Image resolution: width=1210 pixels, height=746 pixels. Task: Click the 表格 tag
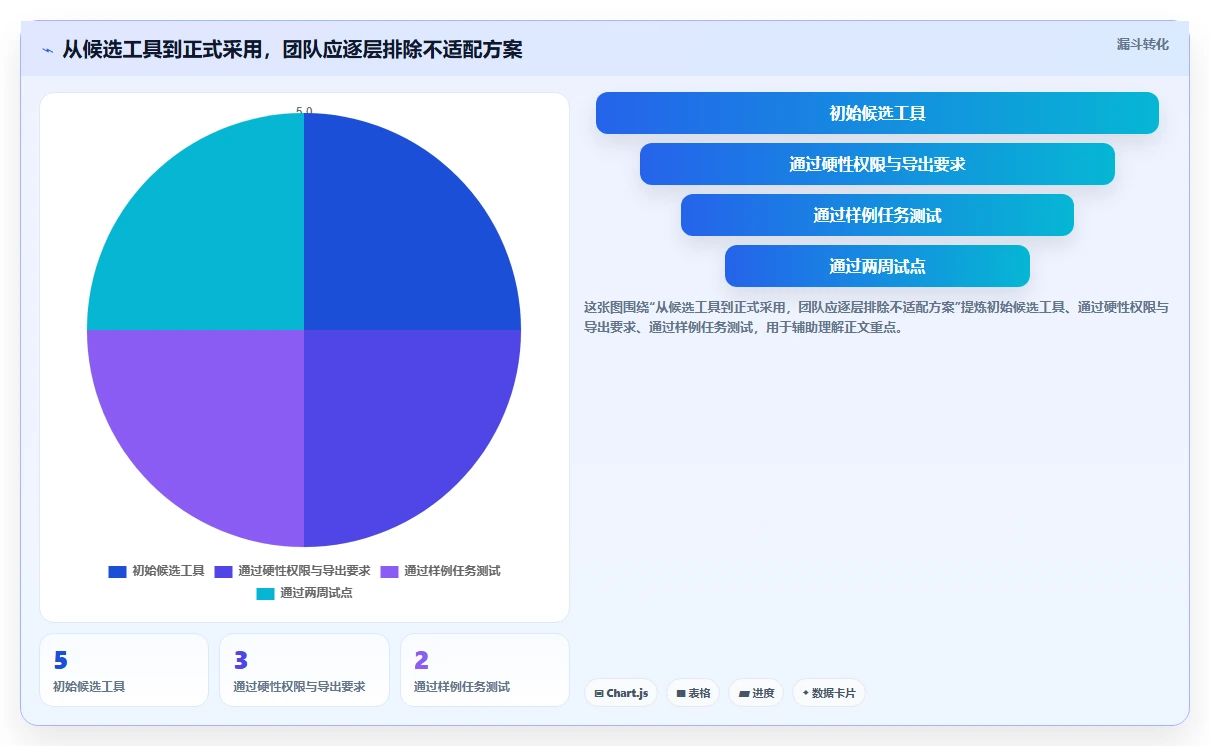[693, 693]
